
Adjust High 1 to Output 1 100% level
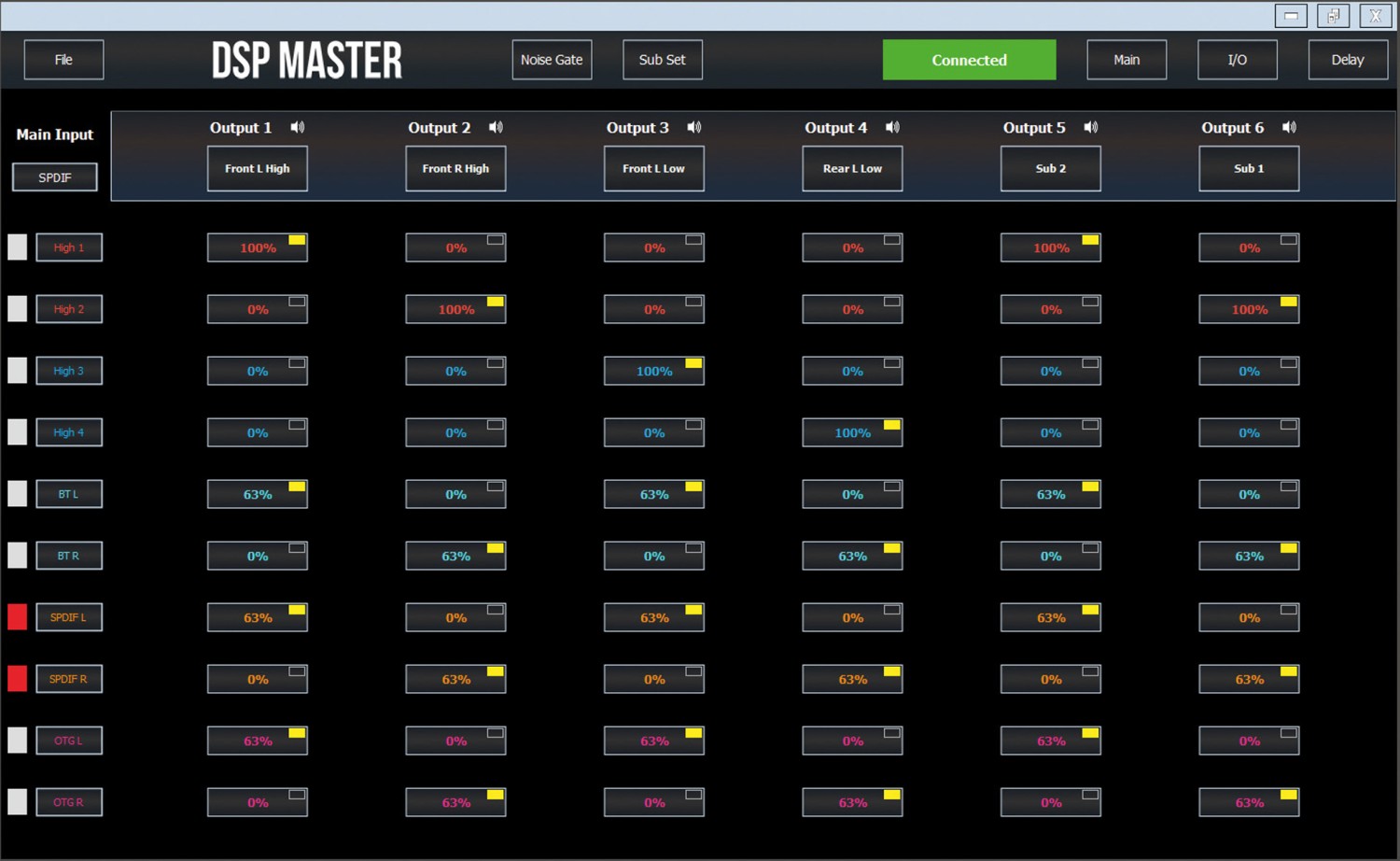(x=258, y=248)
